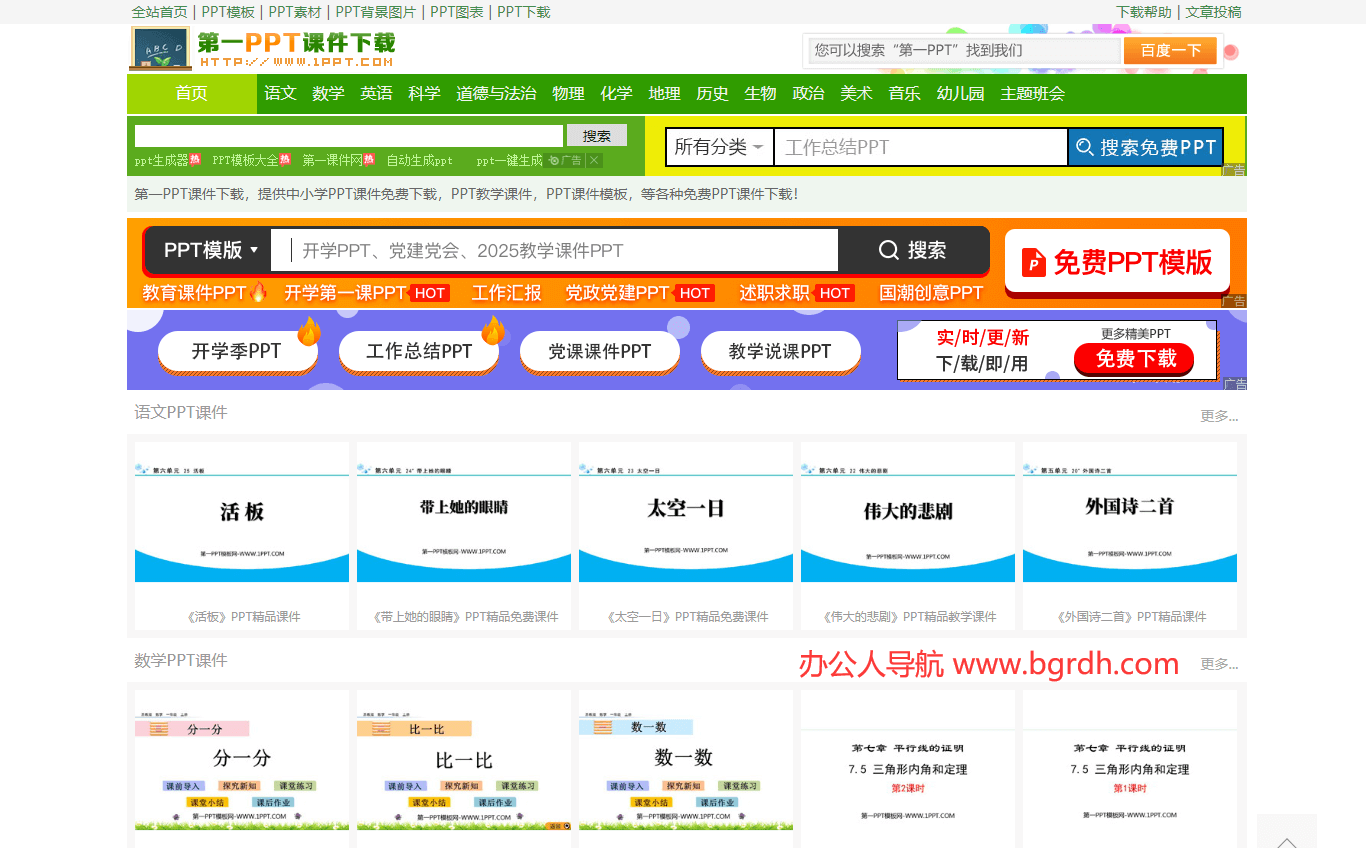Click the 第一PPT site logo
The width and height of the screenshot is (1366, 848).
(x=263, y=48)
